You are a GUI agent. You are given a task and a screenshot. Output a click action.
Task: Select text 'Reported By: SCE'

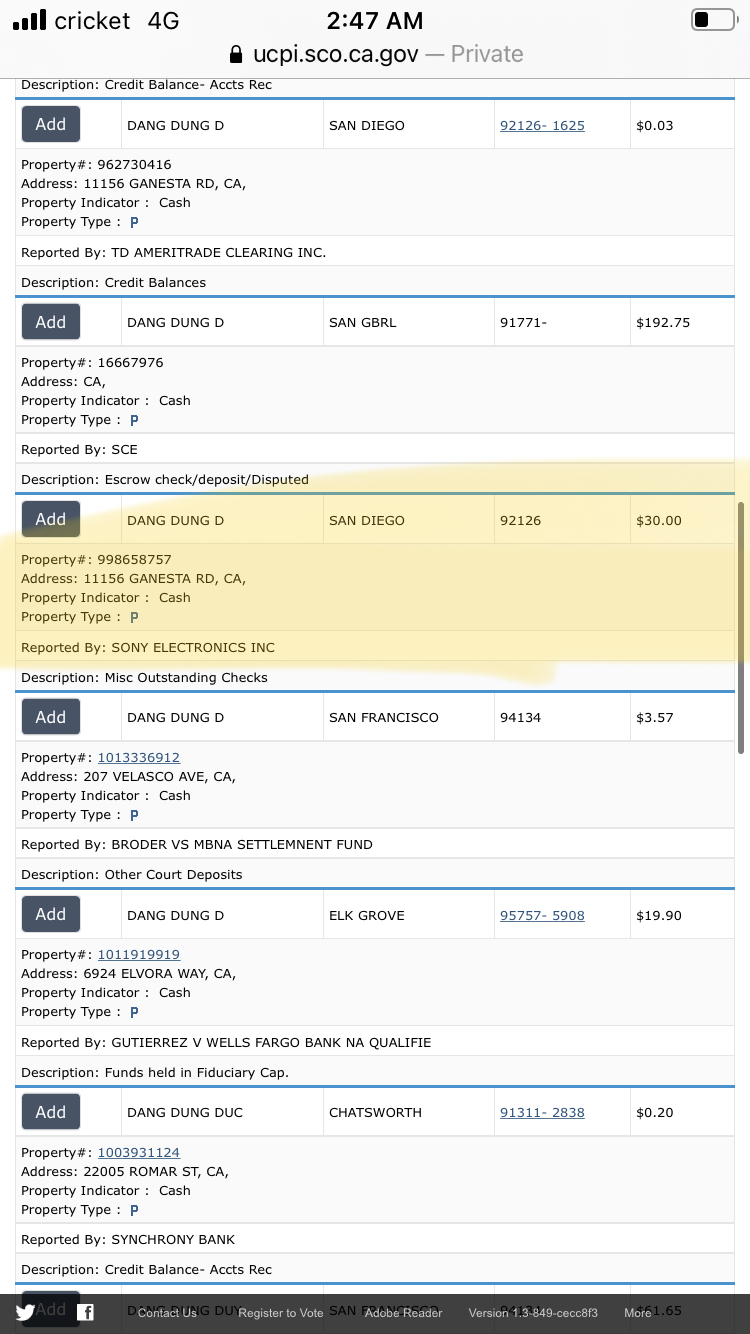pyautogui.click(x=79, y=449)
